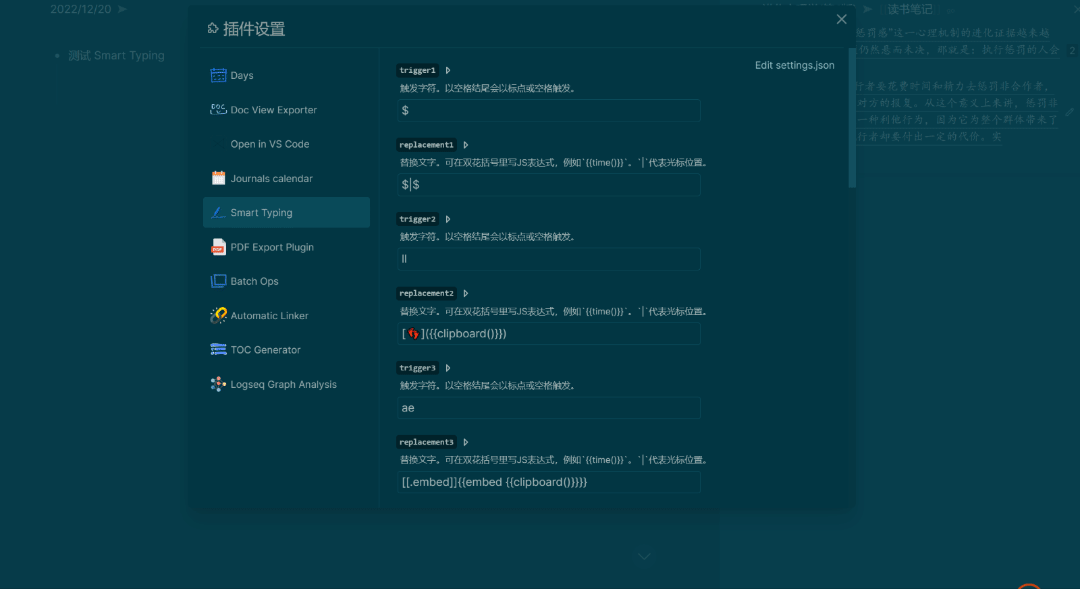Select the Automatic Linker lightning icon
This screenshot has height=589, width=1080.
tap(218, 315)
